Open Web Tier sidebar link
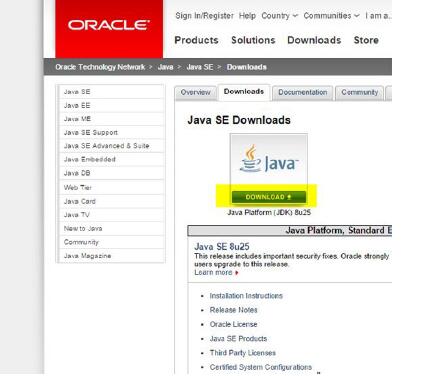The width and height of the screenshot is (444, 376). [x=111, y=187]
